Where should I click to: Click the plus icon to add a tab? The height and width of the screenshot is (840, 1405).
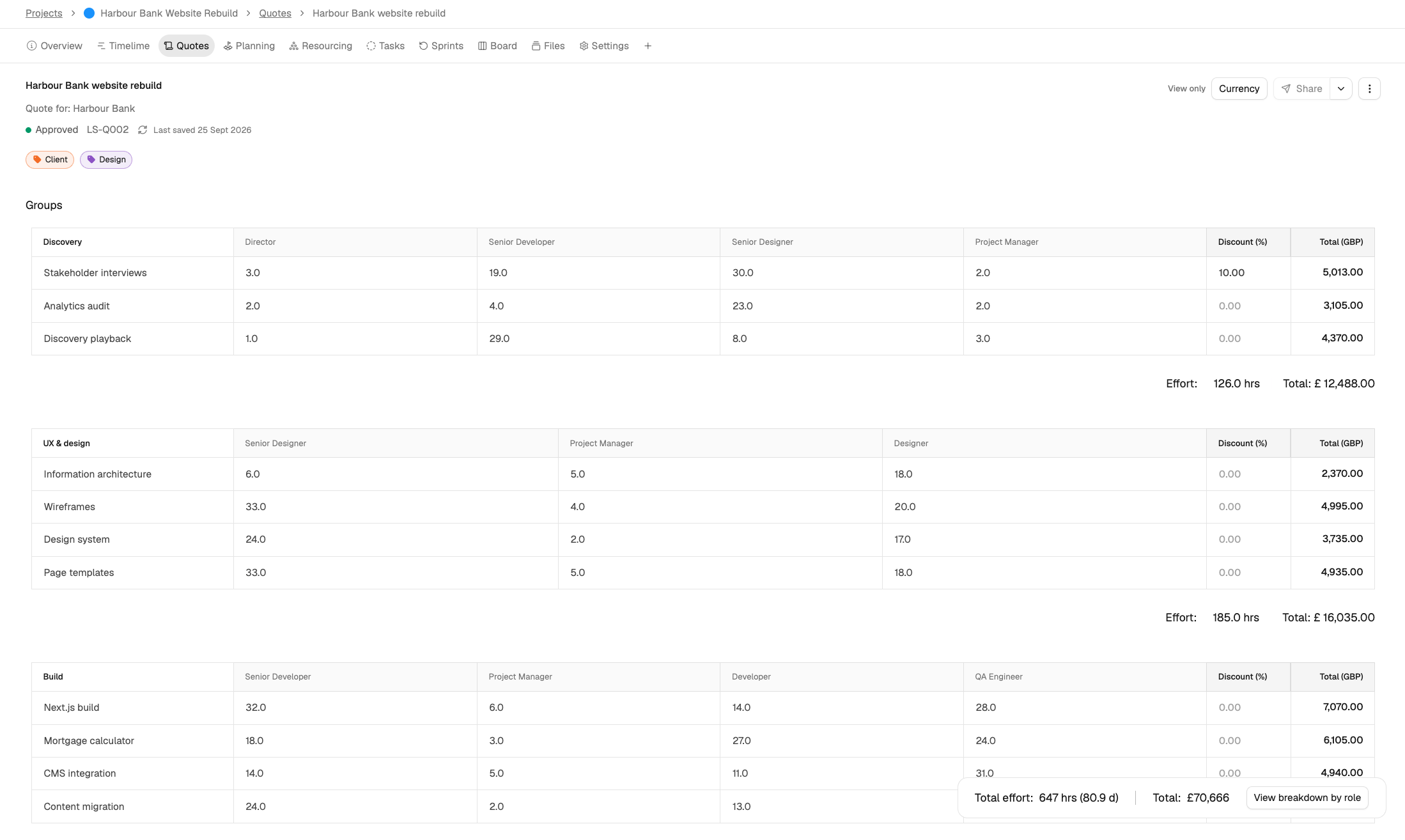[x=648, y=46]
